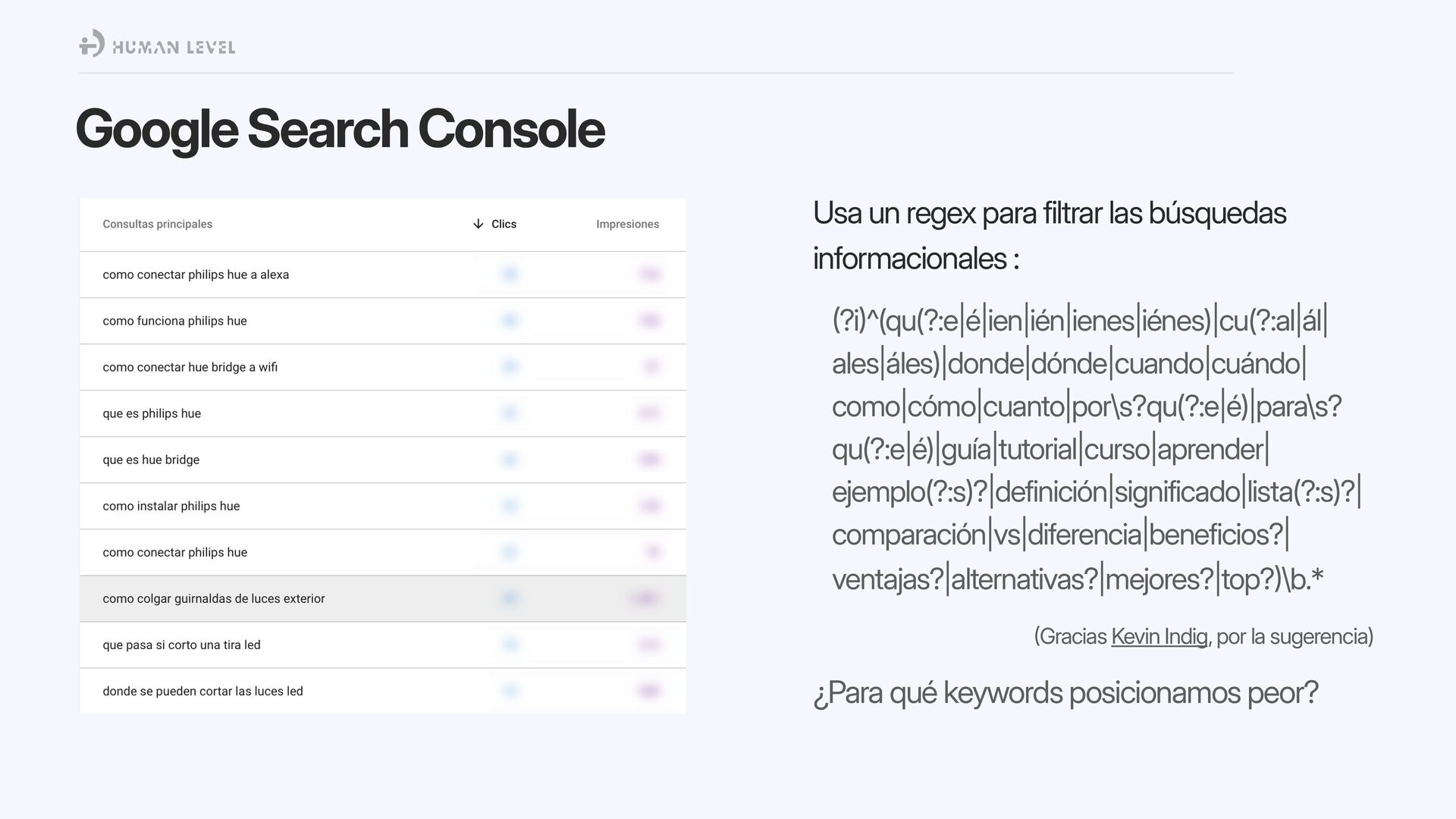
Task: Click highlighted row 'como colgar guirnaldas de luces exterior'
Action: pos(213,598)
